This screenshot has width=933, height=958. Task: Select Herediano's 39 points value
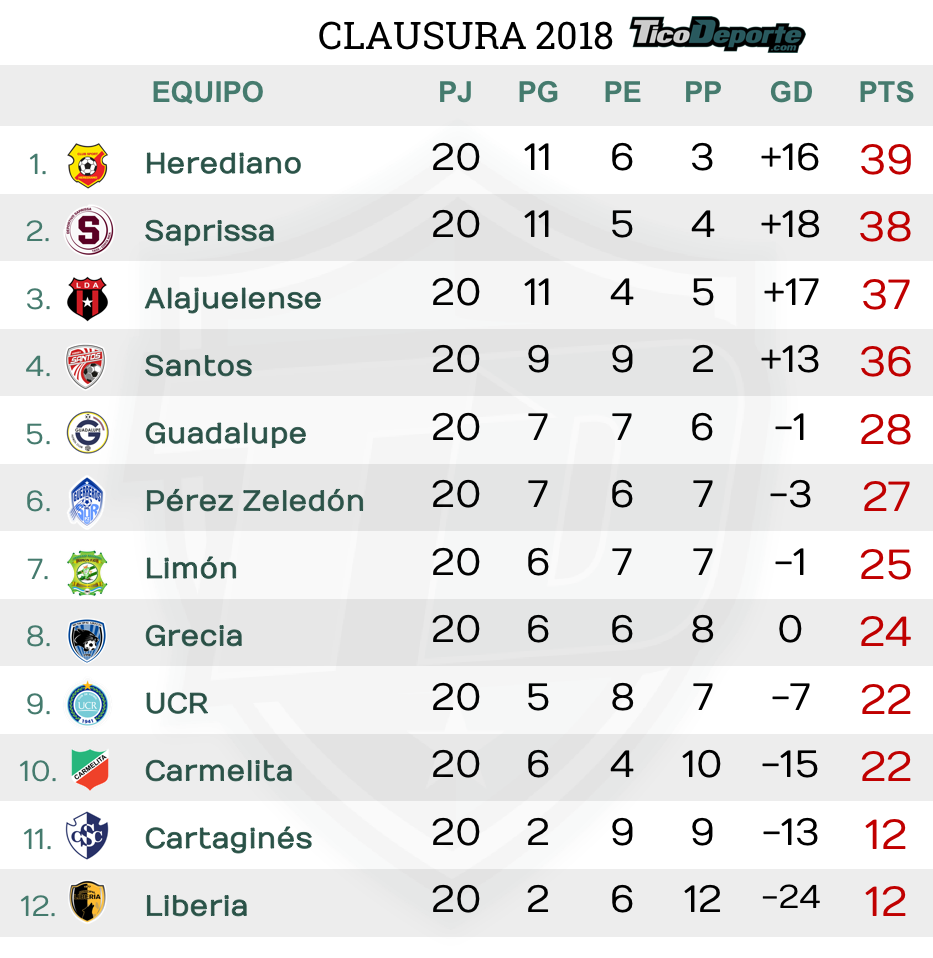coord(886,160)
